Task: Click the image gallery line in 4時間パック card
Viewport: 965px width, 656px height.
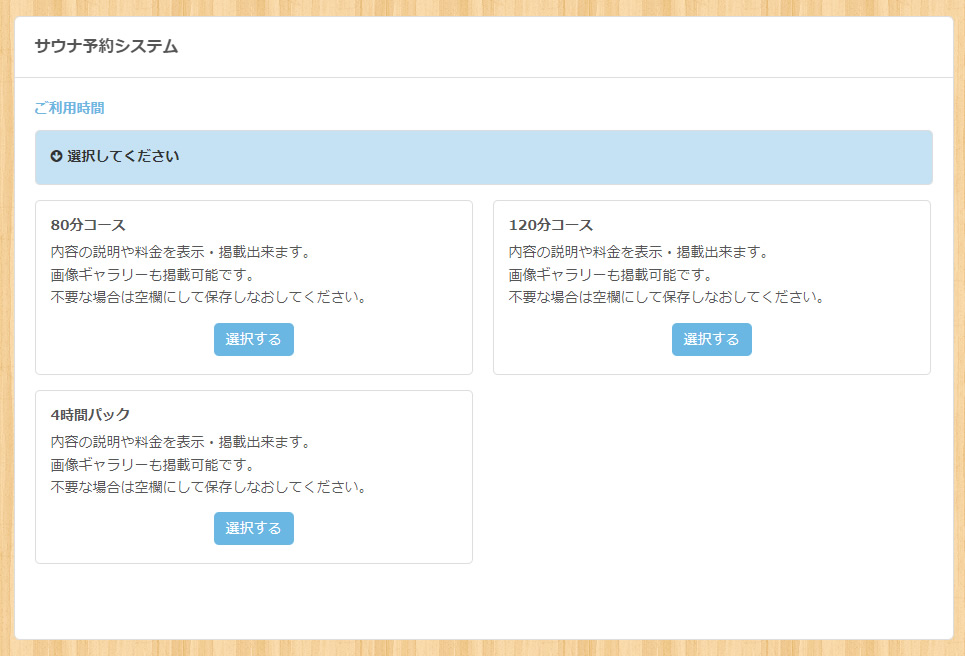Action: pos(152,465)
